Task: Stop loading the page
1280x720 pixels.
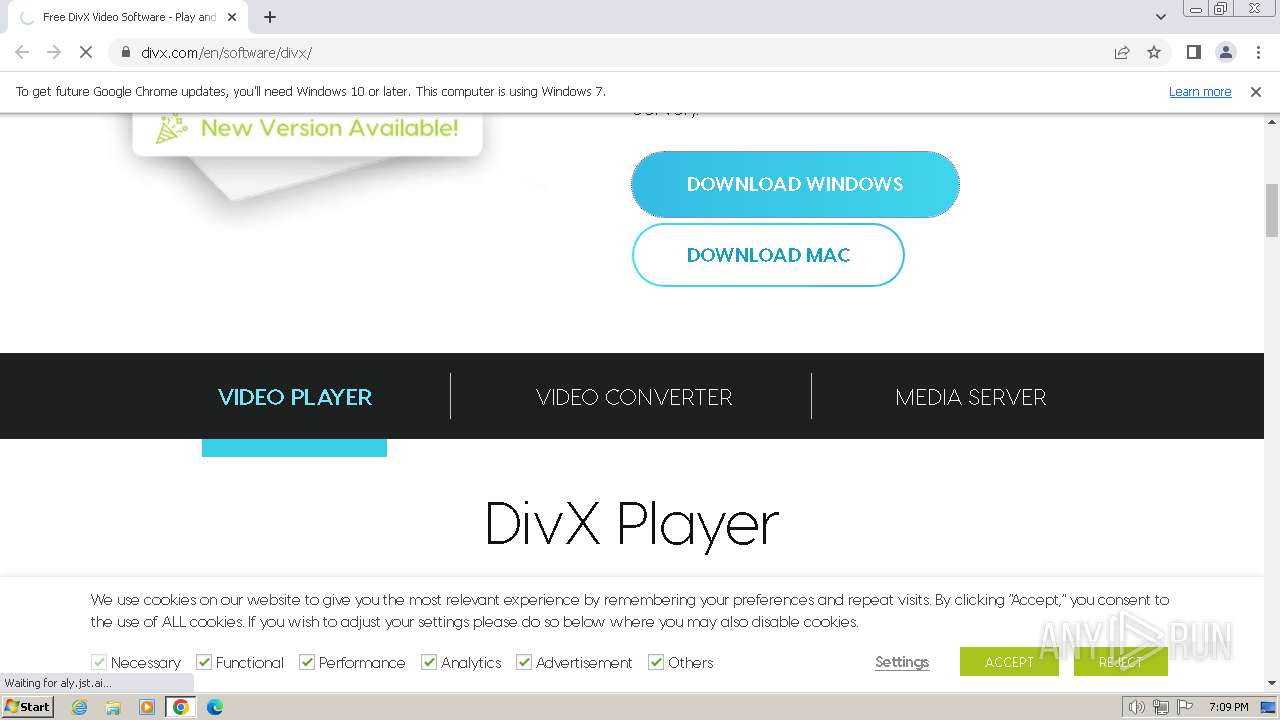Action: pos(86,52)
